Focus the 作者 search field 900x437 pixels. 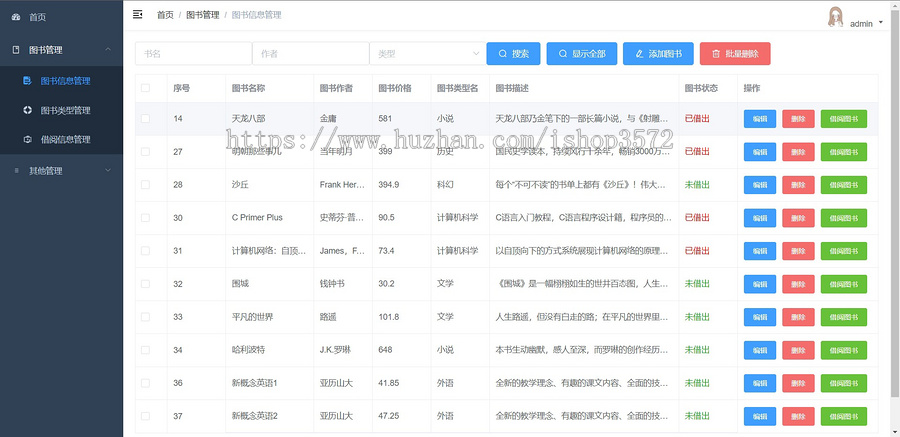point(311,53)
